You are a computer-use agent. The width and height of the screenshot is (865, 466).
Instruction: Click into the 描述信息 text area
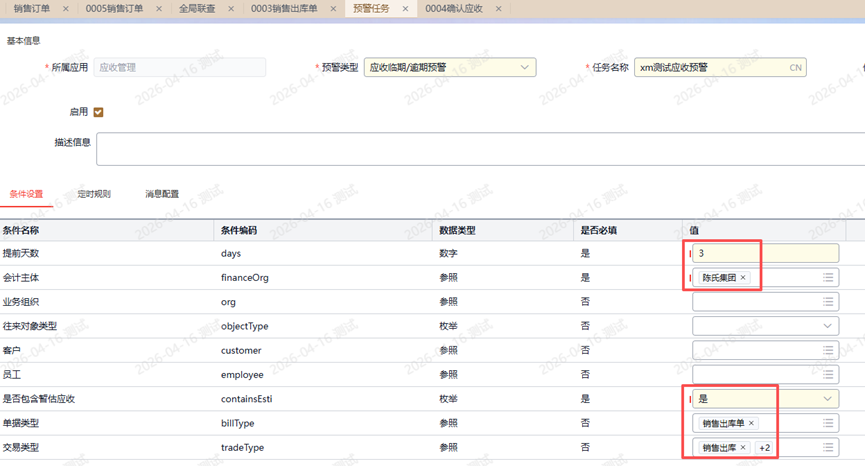coord(480,149)
